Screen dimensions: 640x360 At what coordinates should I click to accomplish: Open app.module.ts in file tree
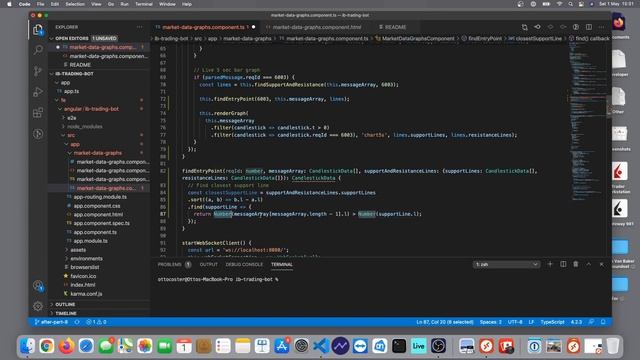pyautogui.click(x=90, y=241)
